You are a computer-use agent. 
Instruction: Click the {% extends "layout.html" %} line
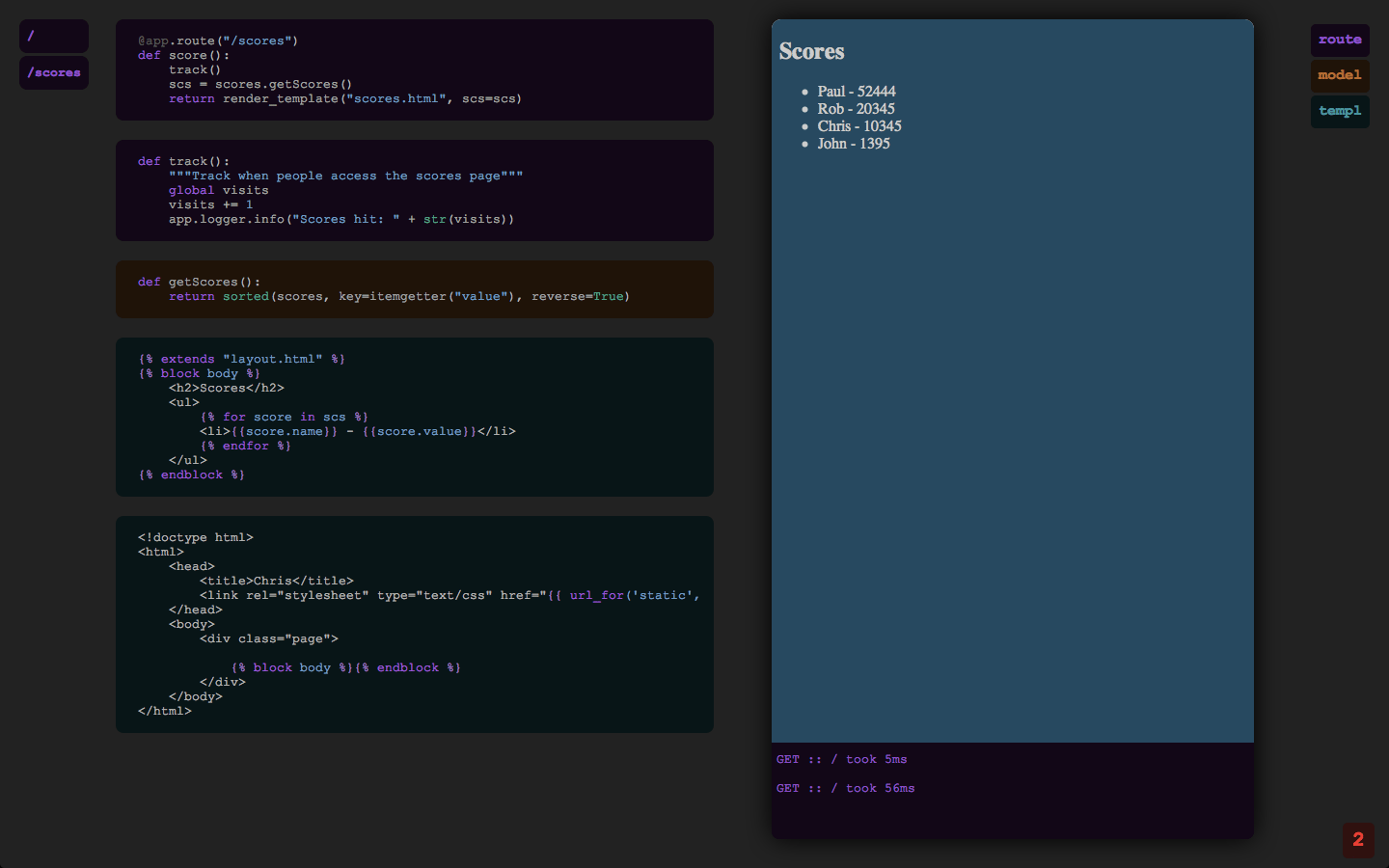click(x=241, y=359)
